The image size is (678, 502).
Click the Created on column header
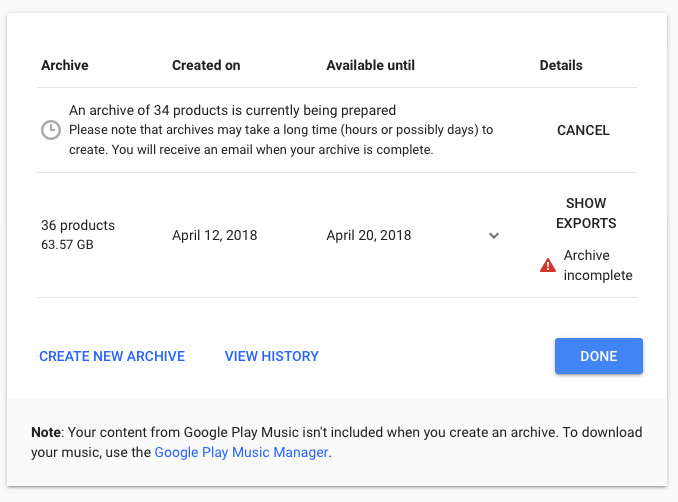pyautogui.click(x=206, y=65)
